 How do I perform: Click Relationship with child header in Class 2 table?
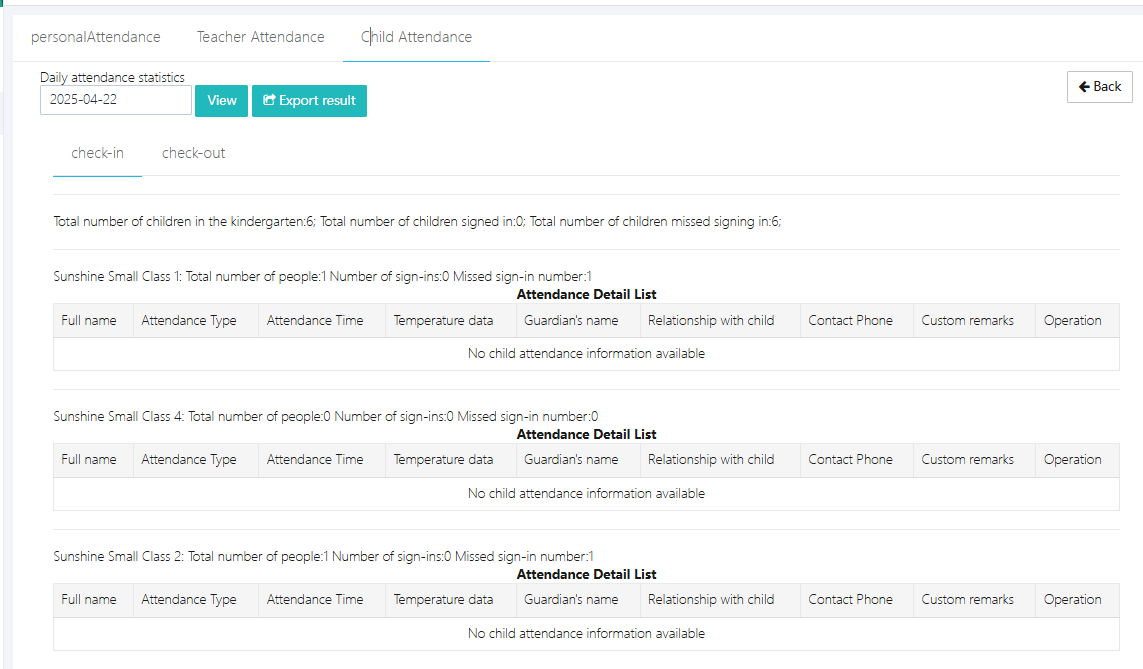[x=711, y=600]
